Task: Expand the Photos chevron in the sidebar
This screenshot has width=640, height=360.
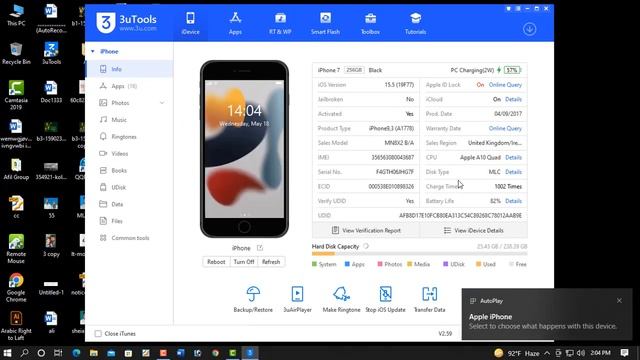Action: tap(162, 103)
